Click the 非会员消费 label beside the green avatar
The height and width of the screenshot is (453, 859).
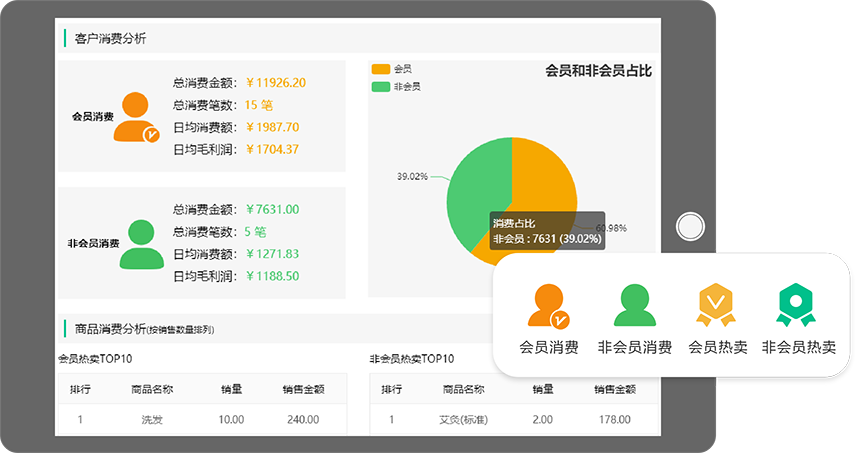(x=93, y=243)
